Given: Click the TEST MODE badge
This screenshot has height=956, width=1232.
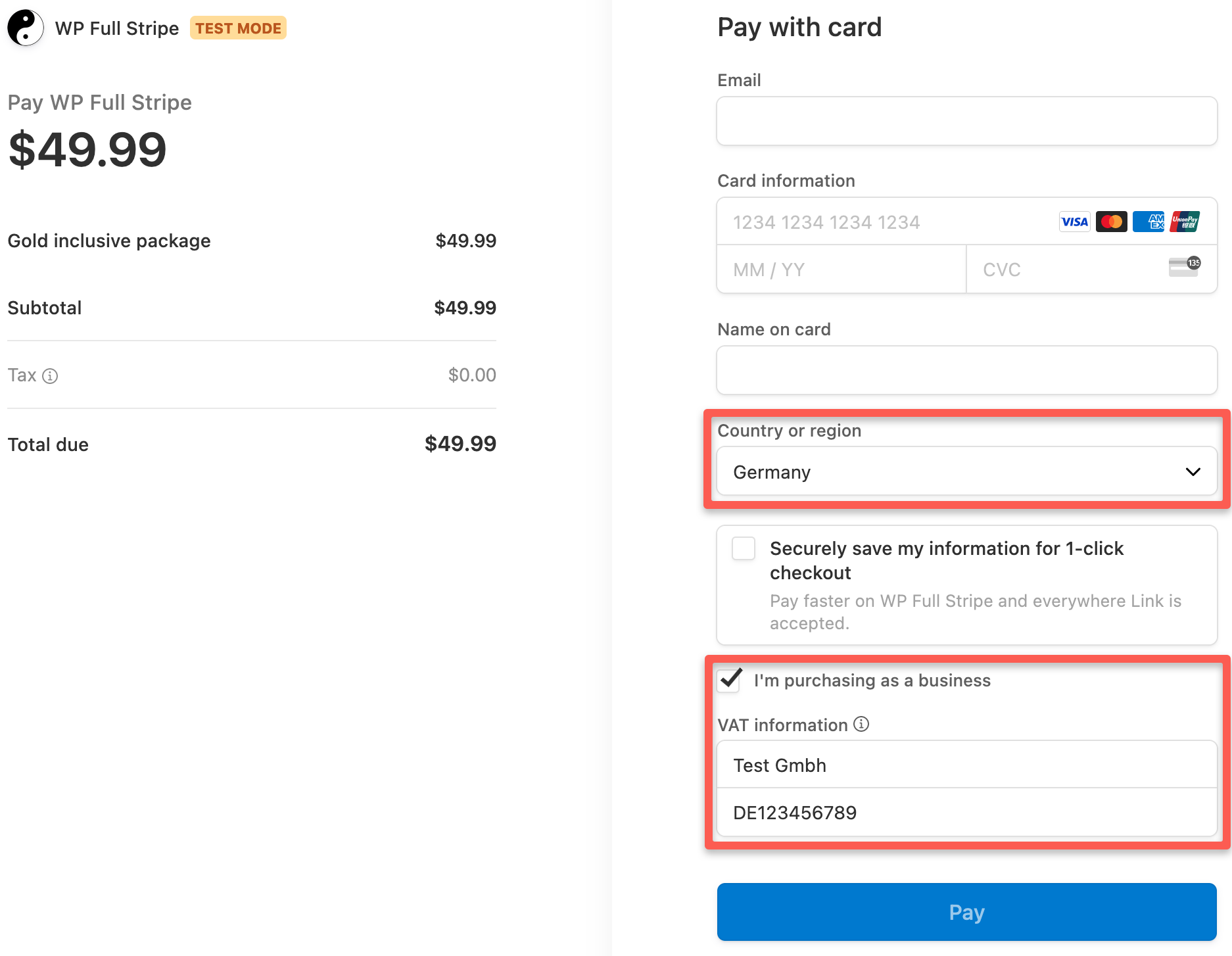Looking at the screenshot, I should 238,28.
